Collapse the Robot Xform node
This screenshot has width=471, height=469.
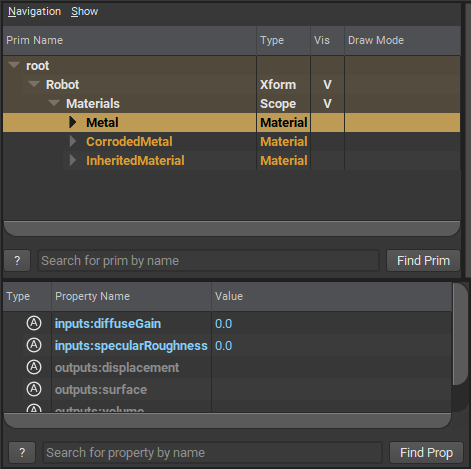point(34,84)
